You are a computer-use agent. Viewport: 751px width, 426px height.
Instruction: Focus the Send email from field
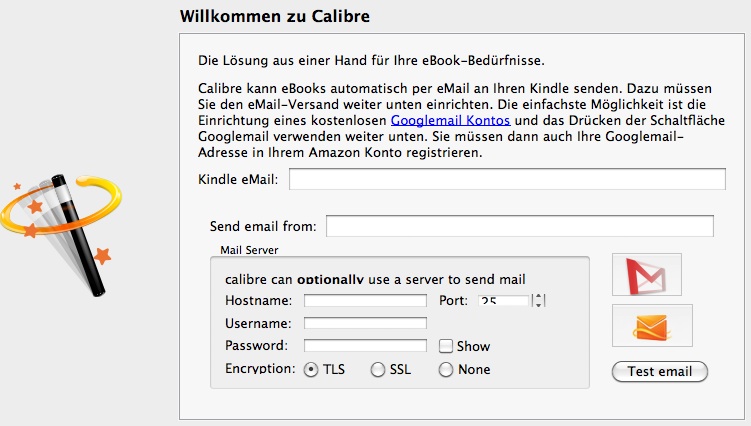[x=519, y=226]
